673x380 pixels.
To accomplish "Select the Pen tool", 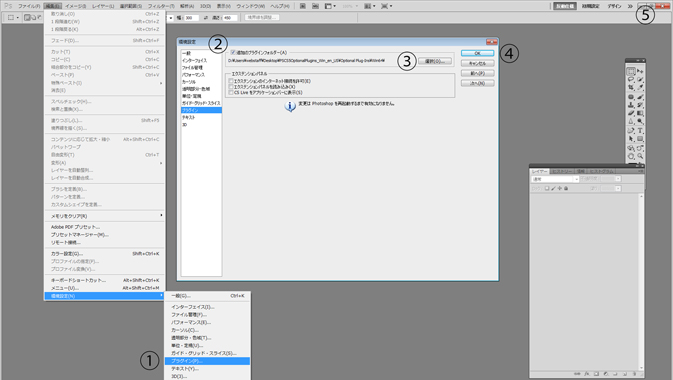I will [x=631, y=131].
